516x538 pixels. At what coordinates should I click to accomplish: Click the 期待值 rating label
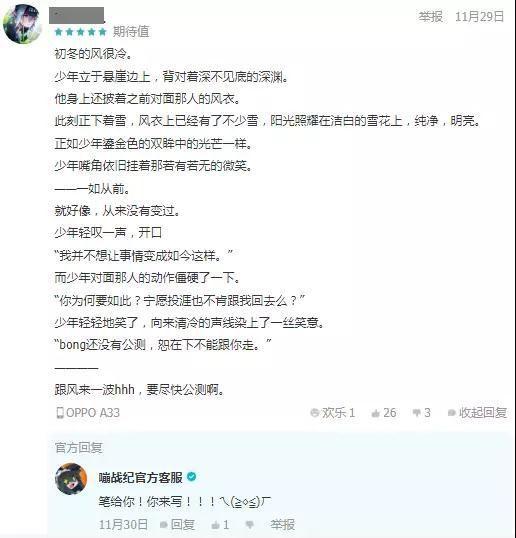pyautogui.click(x=131, y=32)
